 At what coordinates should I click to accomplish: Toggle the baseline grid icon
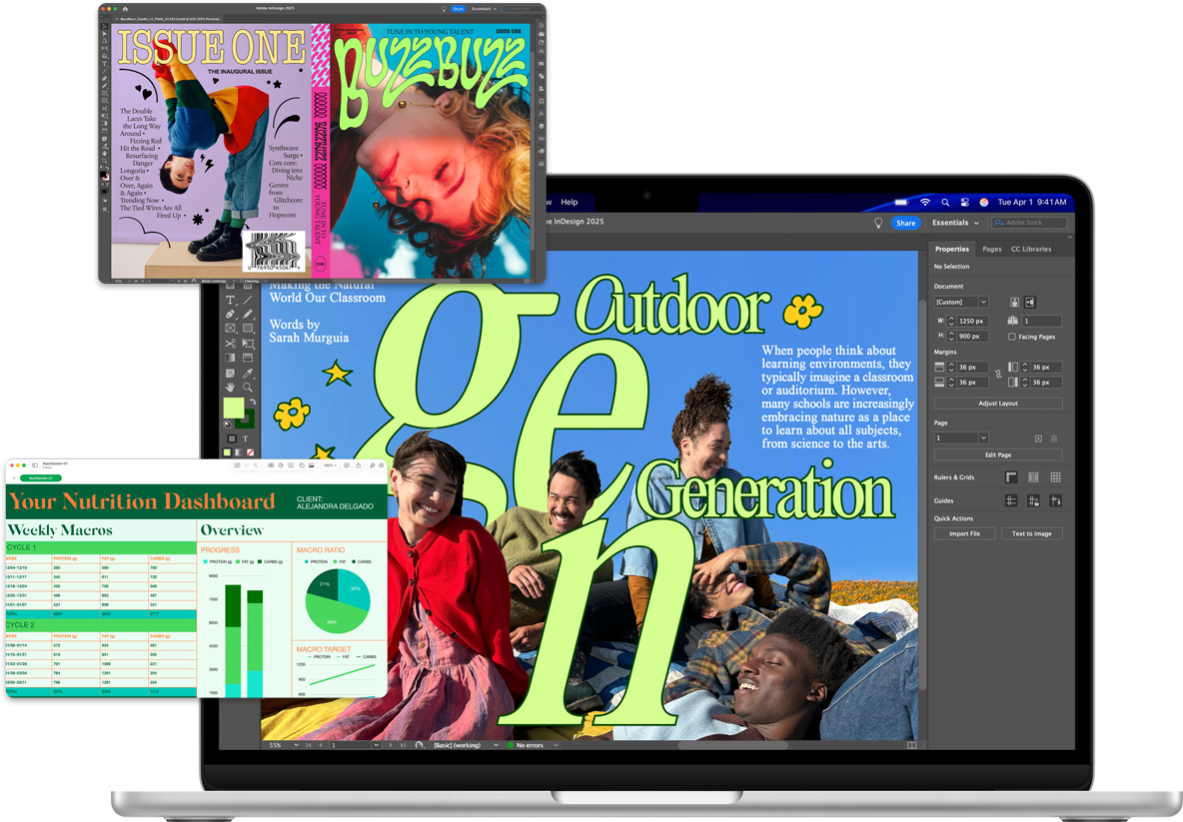pos(1034,477)
